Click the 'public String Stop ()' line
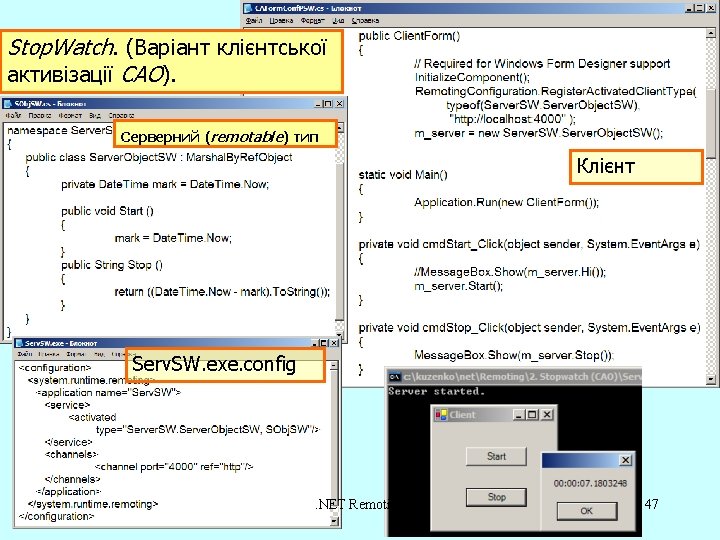 click(x=112, y=265)
